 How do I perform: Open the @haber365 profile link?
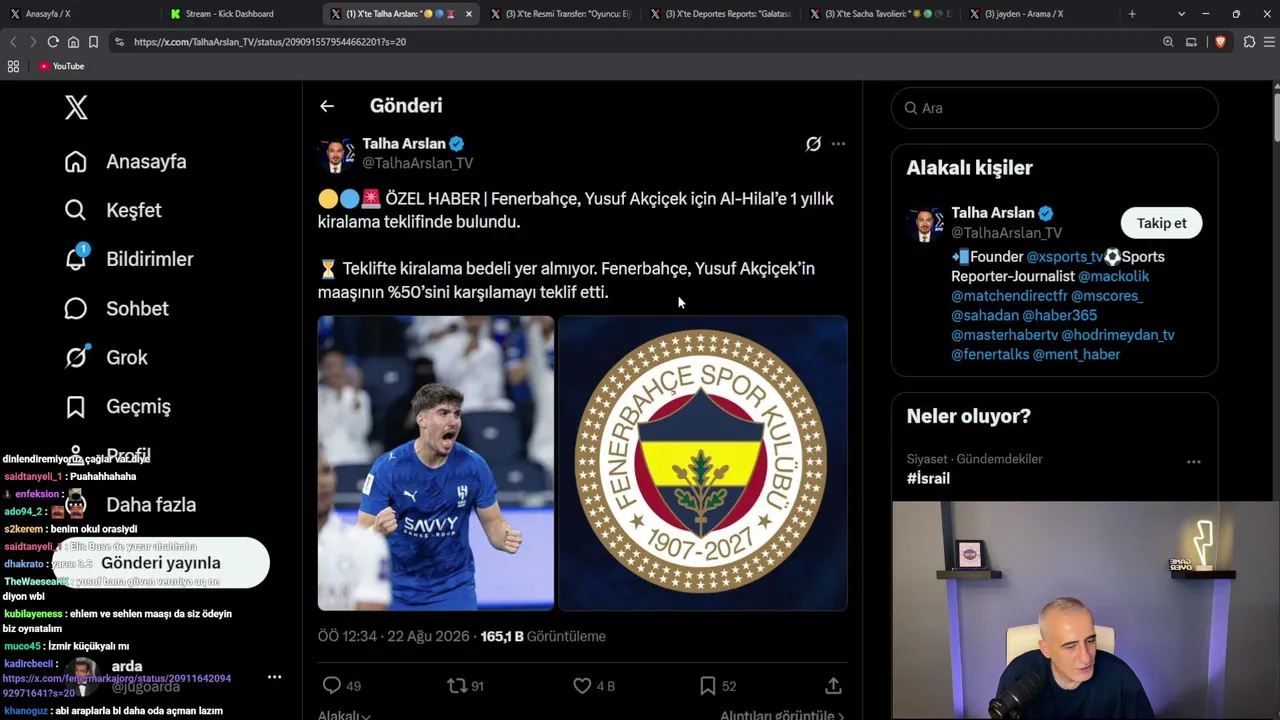[x=1060, y=315]
